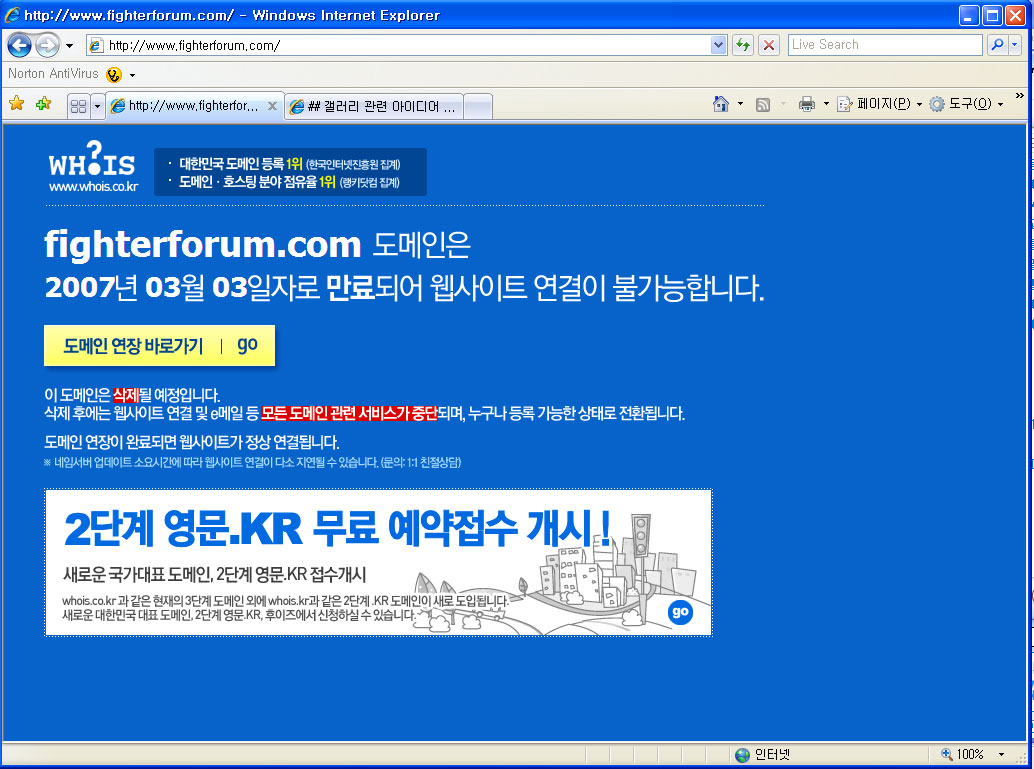Click the RSS feeds icon
Viewport: 1034px width, 769px height.
(x=763, y=104)
